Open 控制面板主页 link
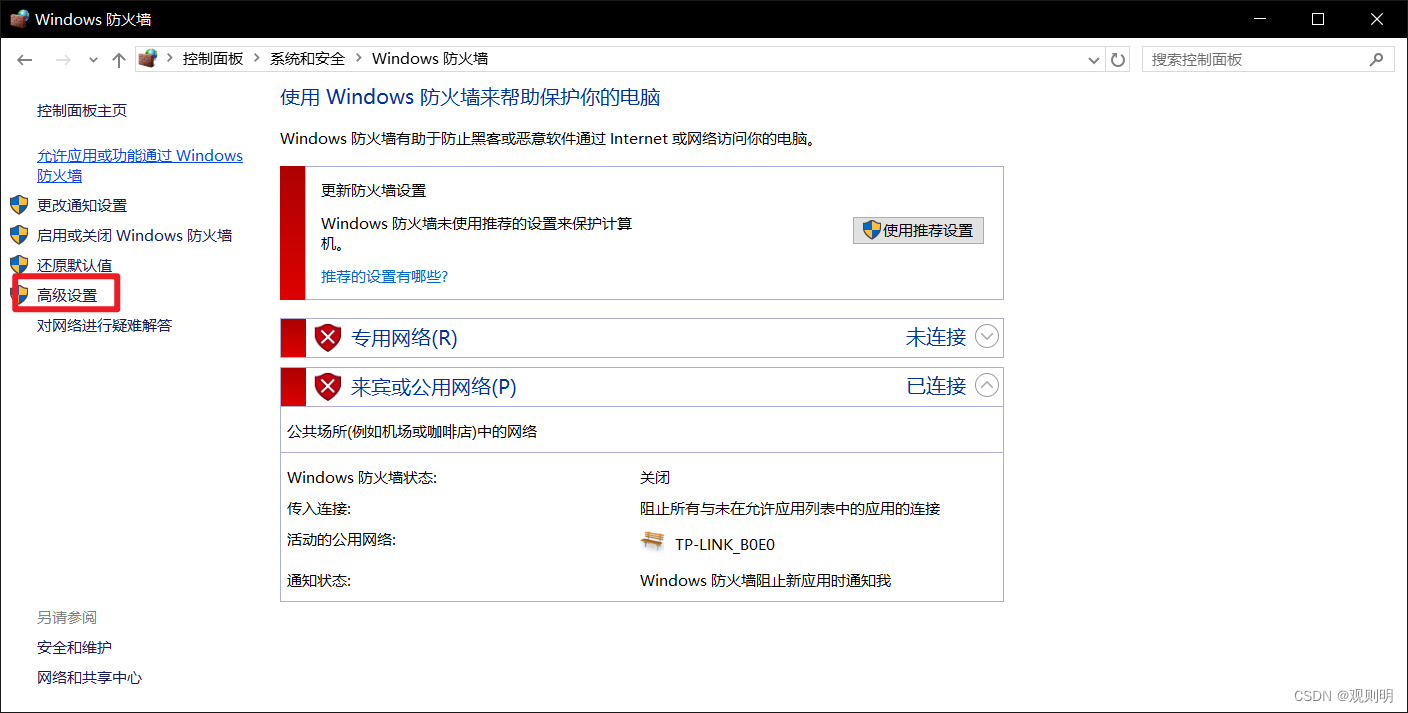 [x=82, y=111]
